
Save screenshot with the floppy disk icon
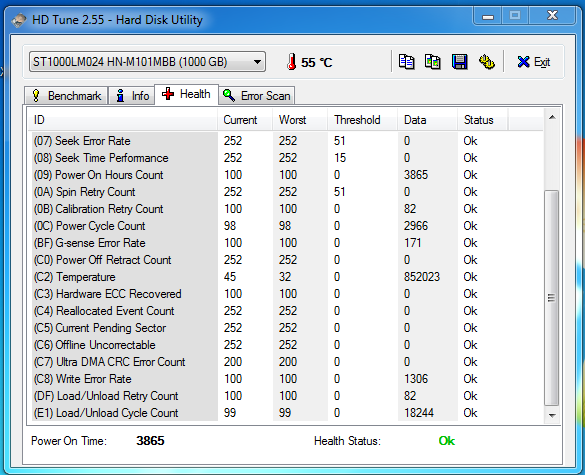point(460,62)
